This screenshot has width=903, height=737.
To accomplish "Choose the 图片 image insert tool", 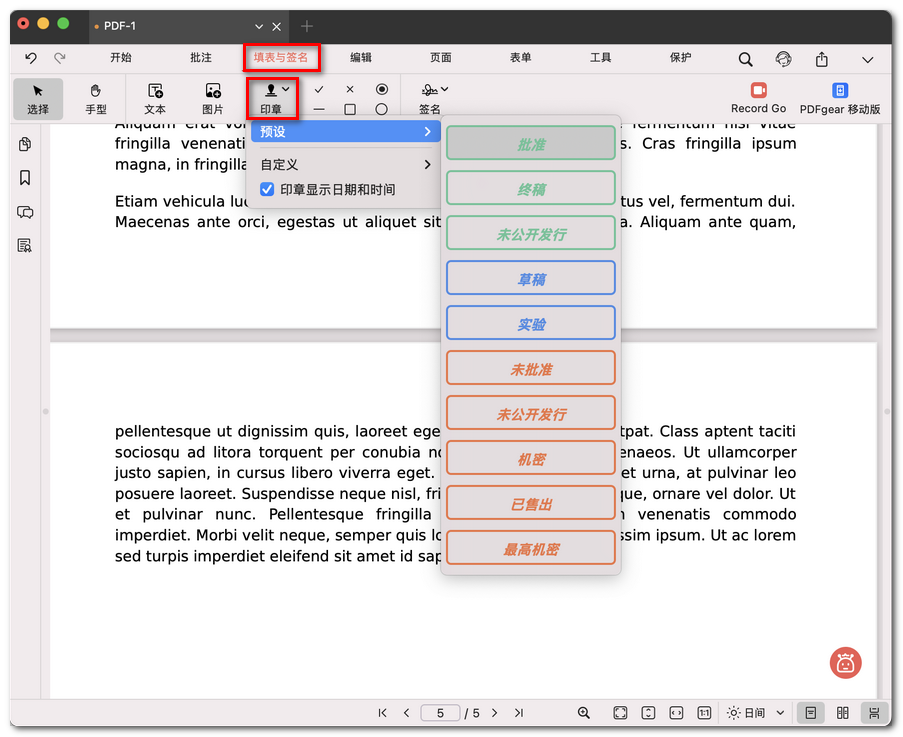I will coord(213,98).
